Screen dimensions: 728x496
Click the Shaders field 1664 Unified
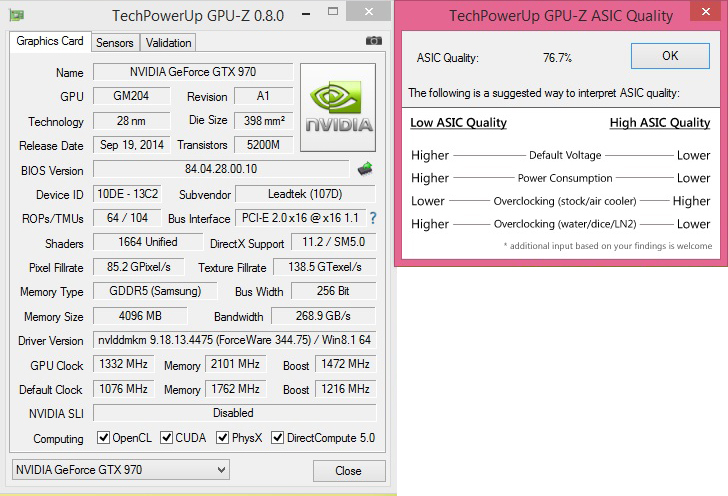pos(148,242)
